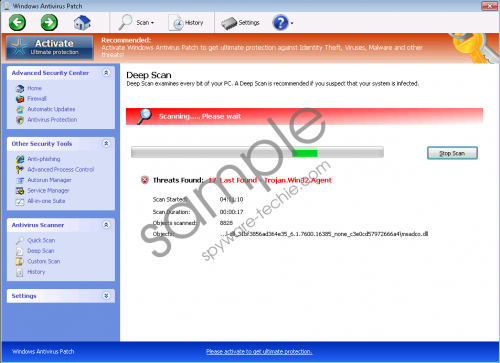Screen dimensions: 500x363
Task: Click the Autorun Manager icon
Action: coord(20,180)
